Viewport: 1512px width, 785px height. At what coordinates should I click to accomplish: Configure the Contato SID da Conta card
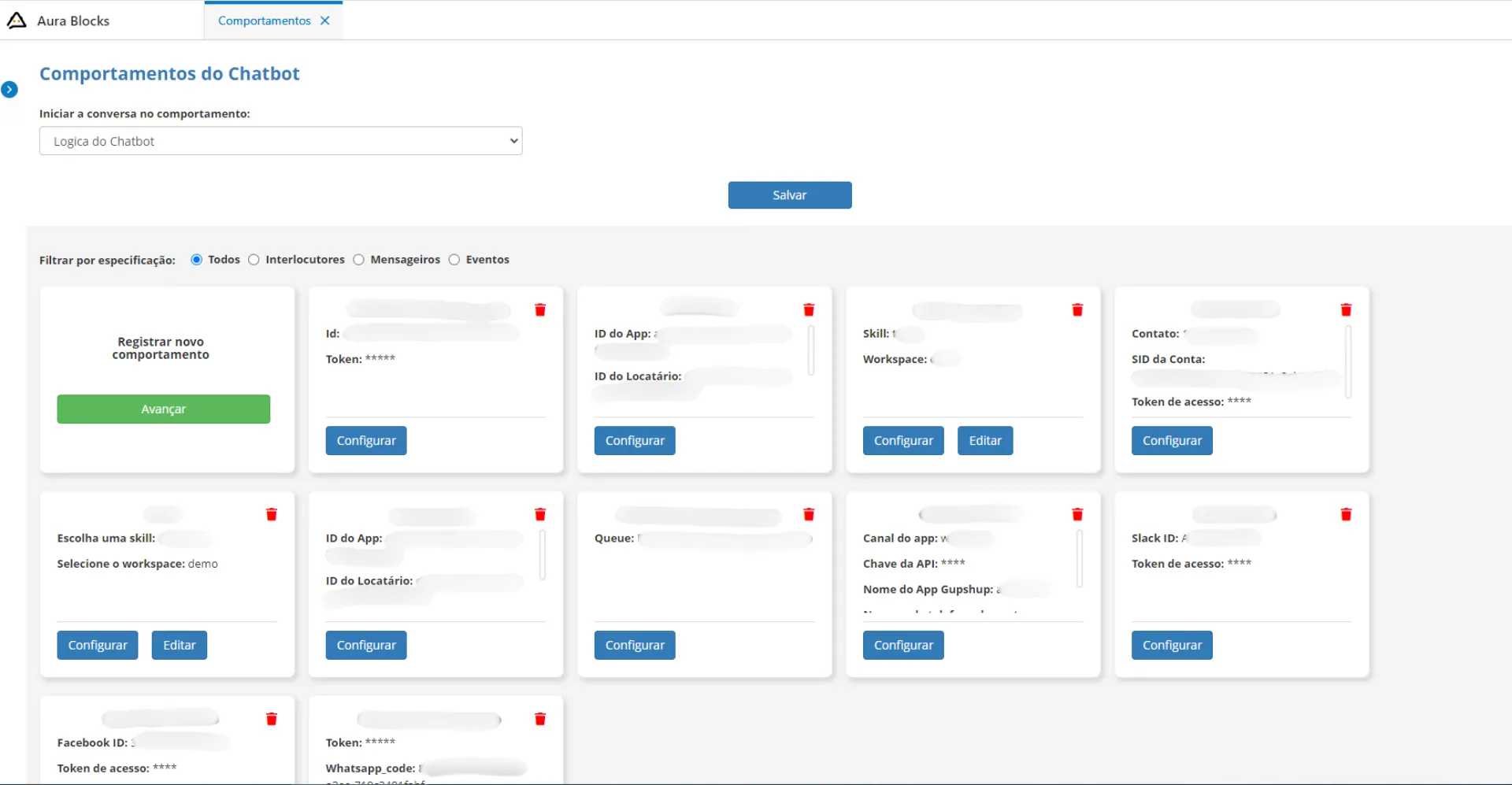tap(1172, 440)
